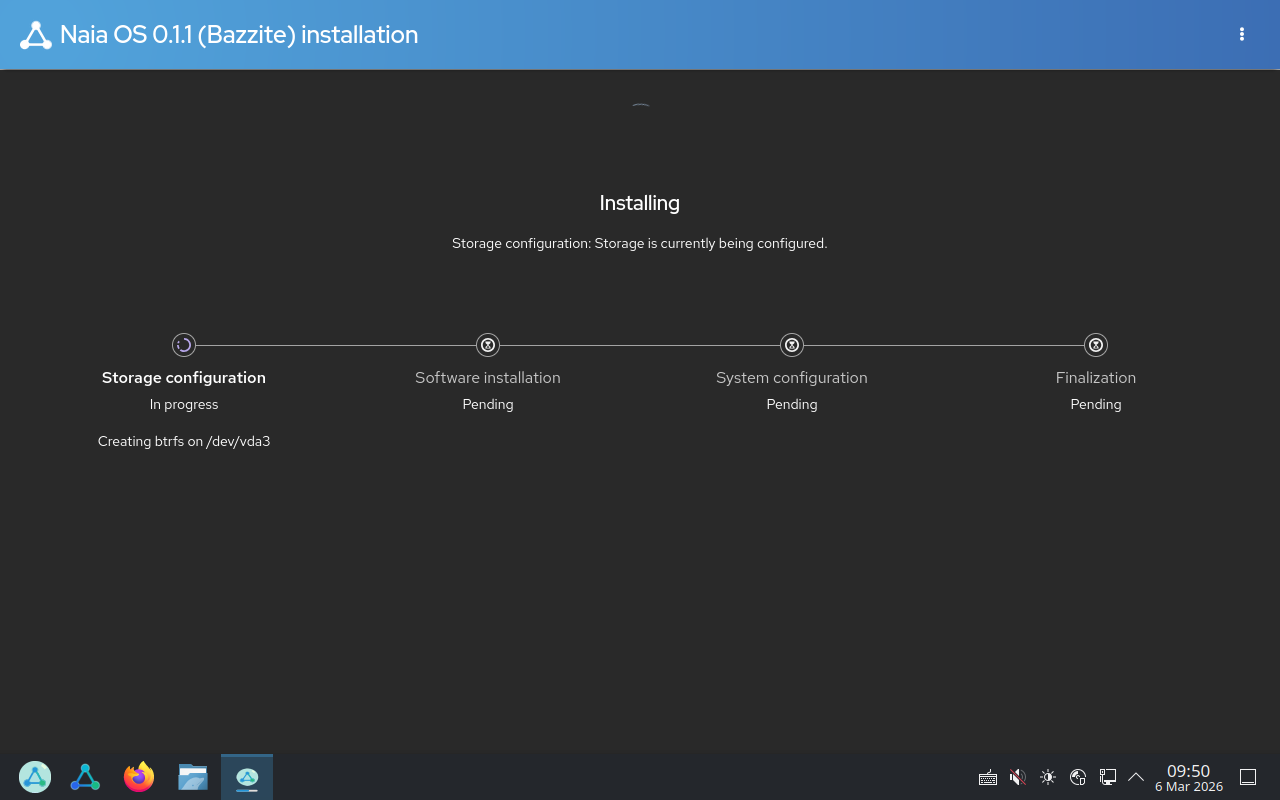Expand hidden tray icons with the up chevron
Image resolution: width=1280 pixels, height=800 pixels.
tap(1136, 776)
